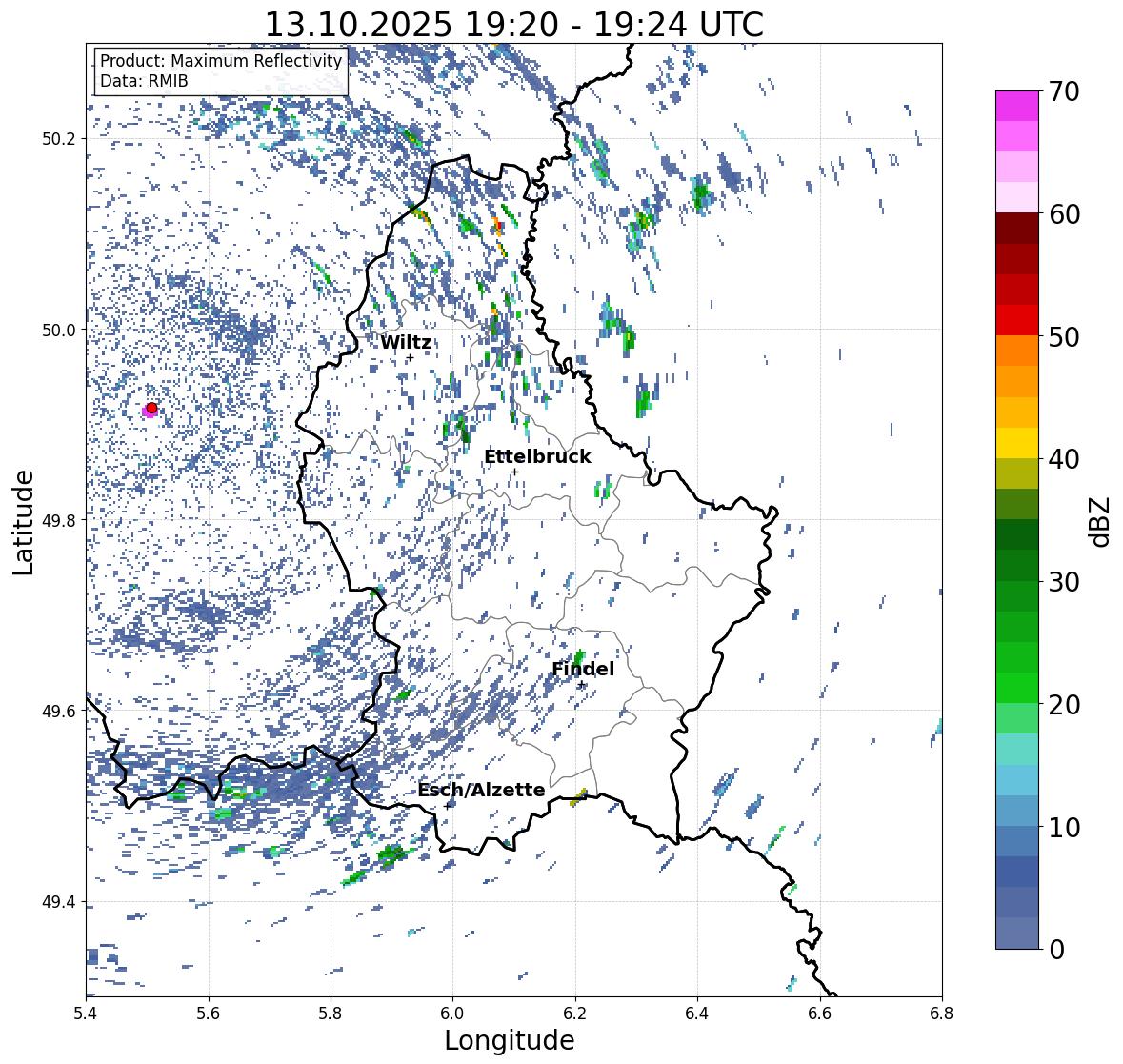Click the 0 tick label on the dBZ colorbar
Screen dimensions: 1123x1064
(x=1056, y=950)
